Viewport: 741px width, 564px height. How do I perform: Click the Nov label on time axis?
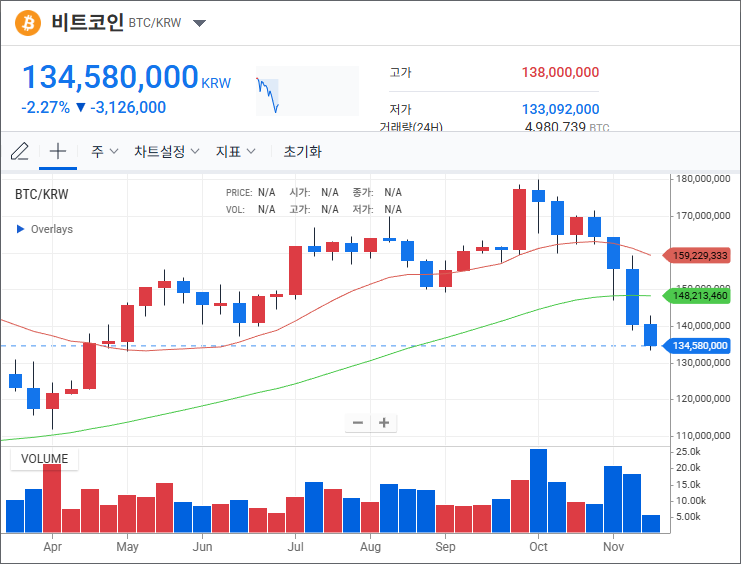click(613, 547)
